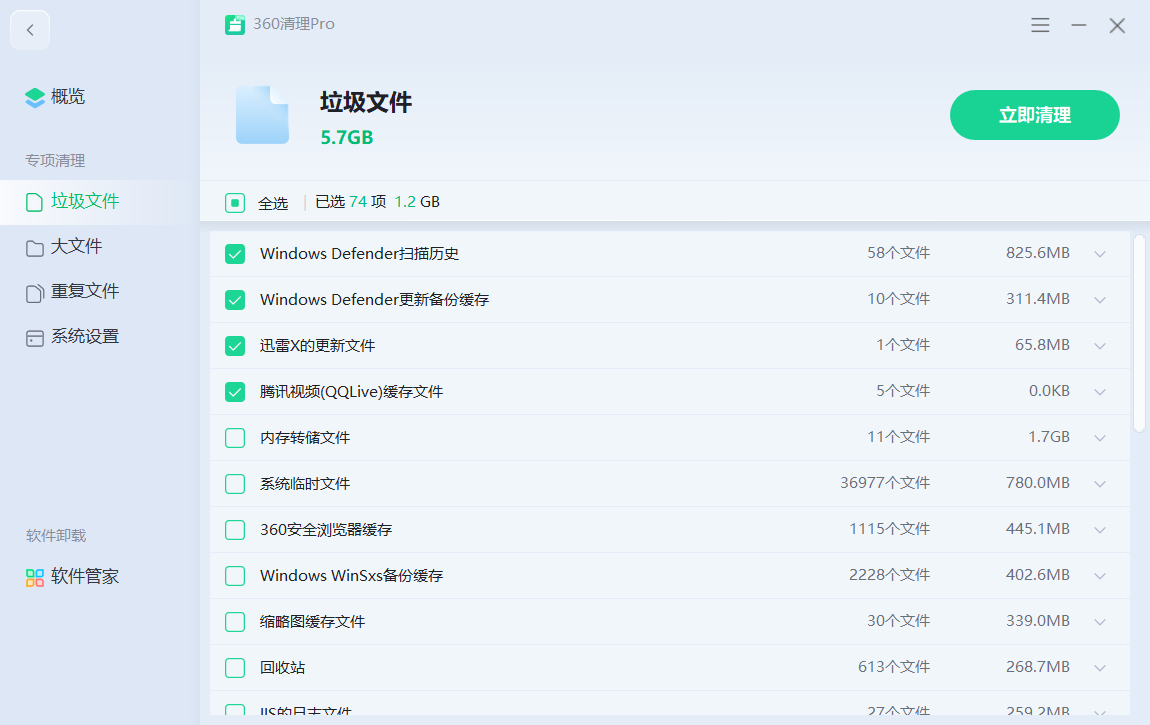The image size is (1150, 725).
Task: Click the 5.7GB total size text
Action: 347,138
